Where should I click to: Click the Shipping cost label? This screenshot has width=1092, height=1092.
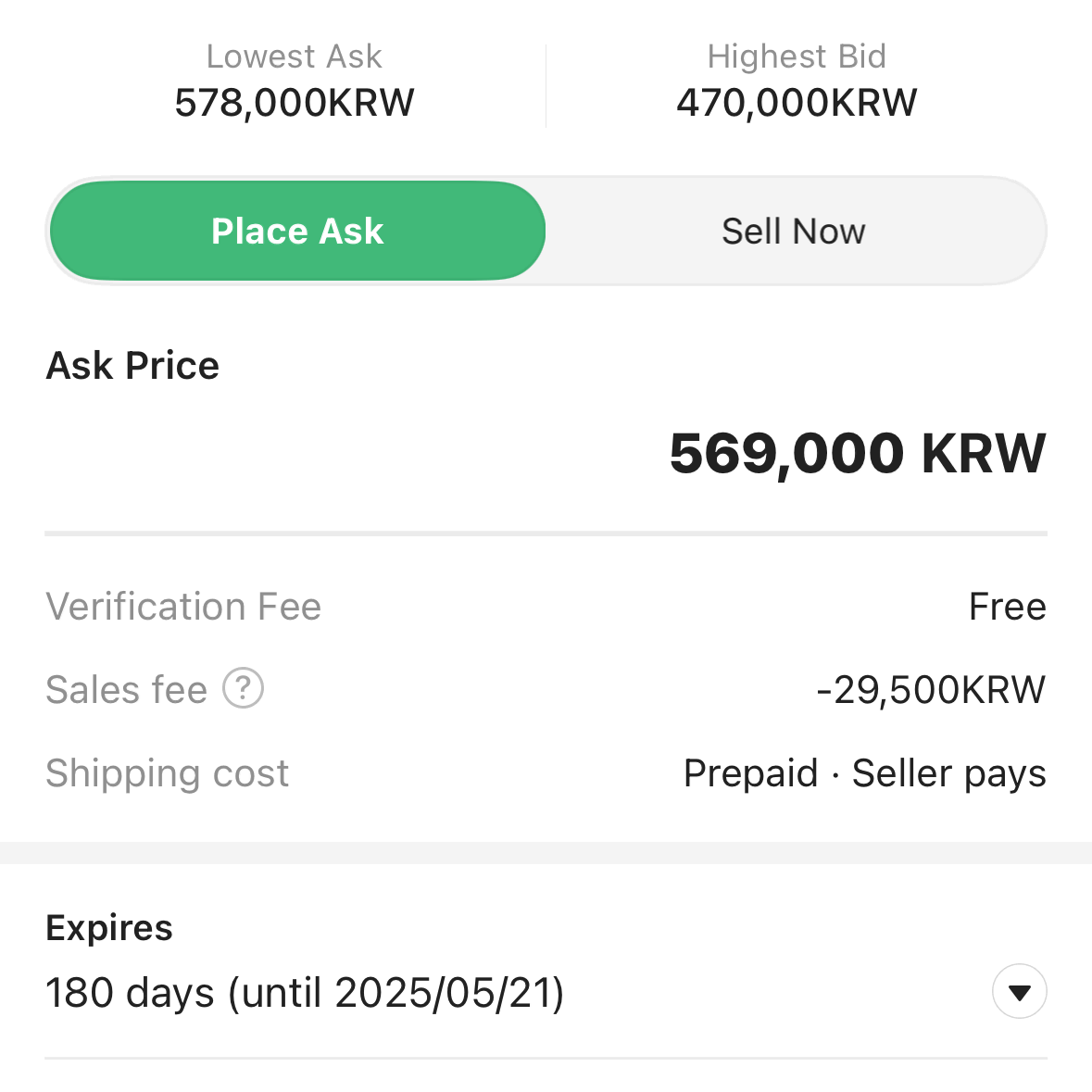(x=167, y=773)
